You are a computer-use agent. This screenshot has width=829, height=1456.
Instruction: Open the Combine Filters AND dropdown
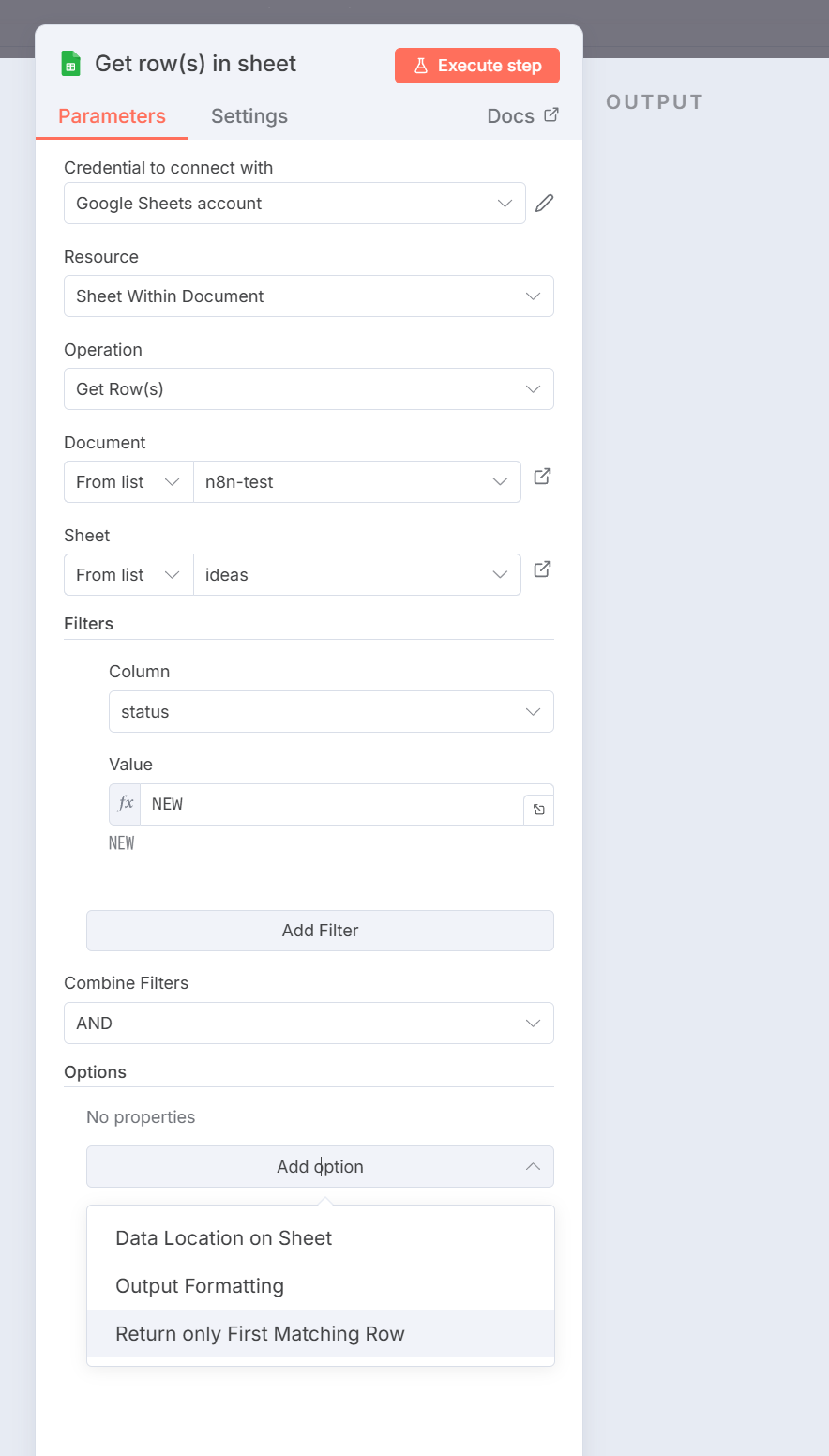(309, 1024)
